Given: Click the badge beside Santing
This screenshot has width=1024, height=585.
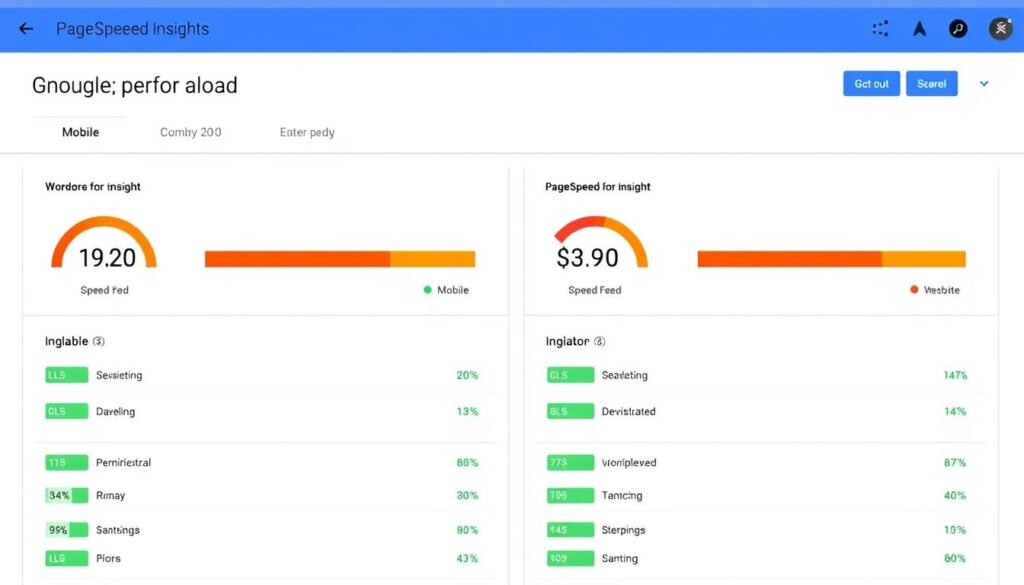Looking at the screenshot, I should pyautogui.click(x=571, y=558).
